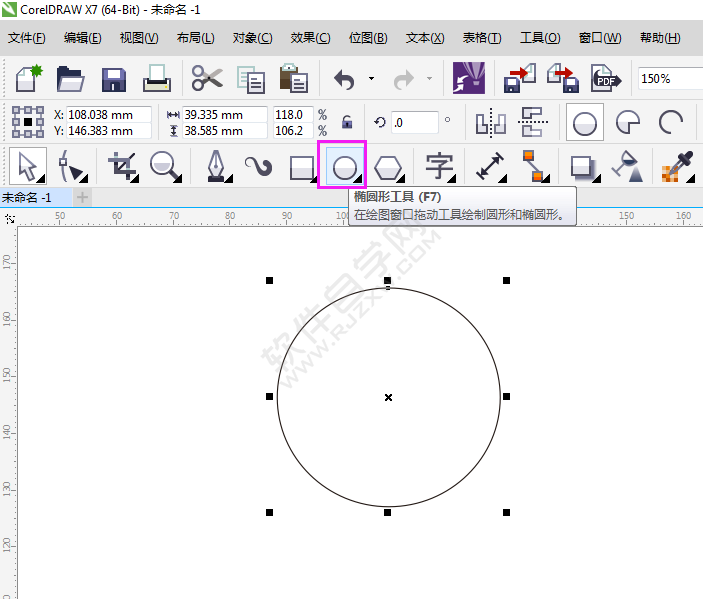Select the Ellipse tool

point(344,166)
